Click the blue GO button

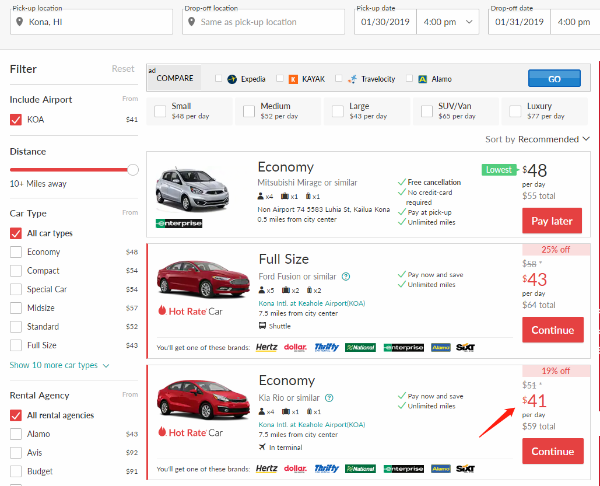pos(554,78)
